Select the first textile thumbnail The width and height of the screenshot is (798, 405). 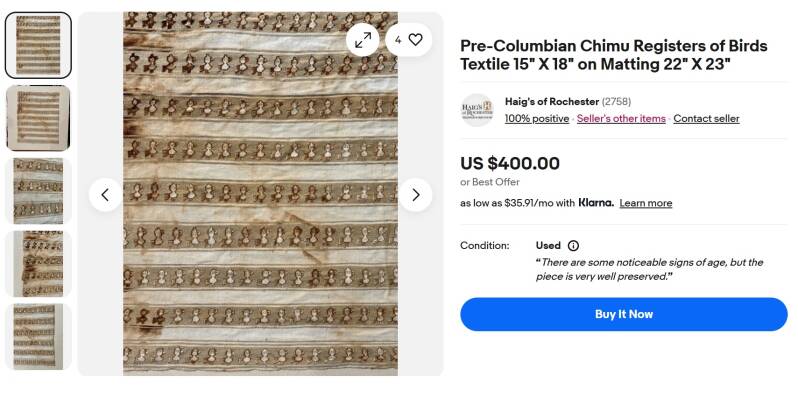38,45
